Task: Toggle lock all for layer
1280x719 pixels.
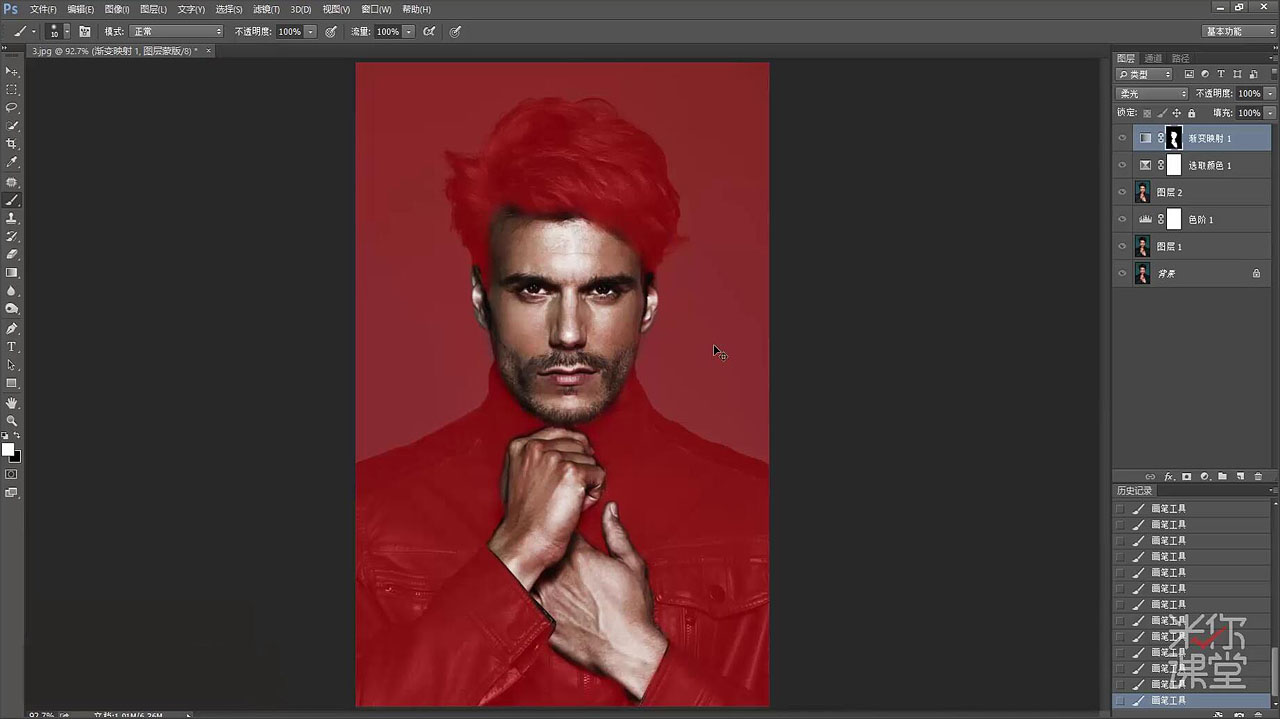Action: (x=1191, y=113)
